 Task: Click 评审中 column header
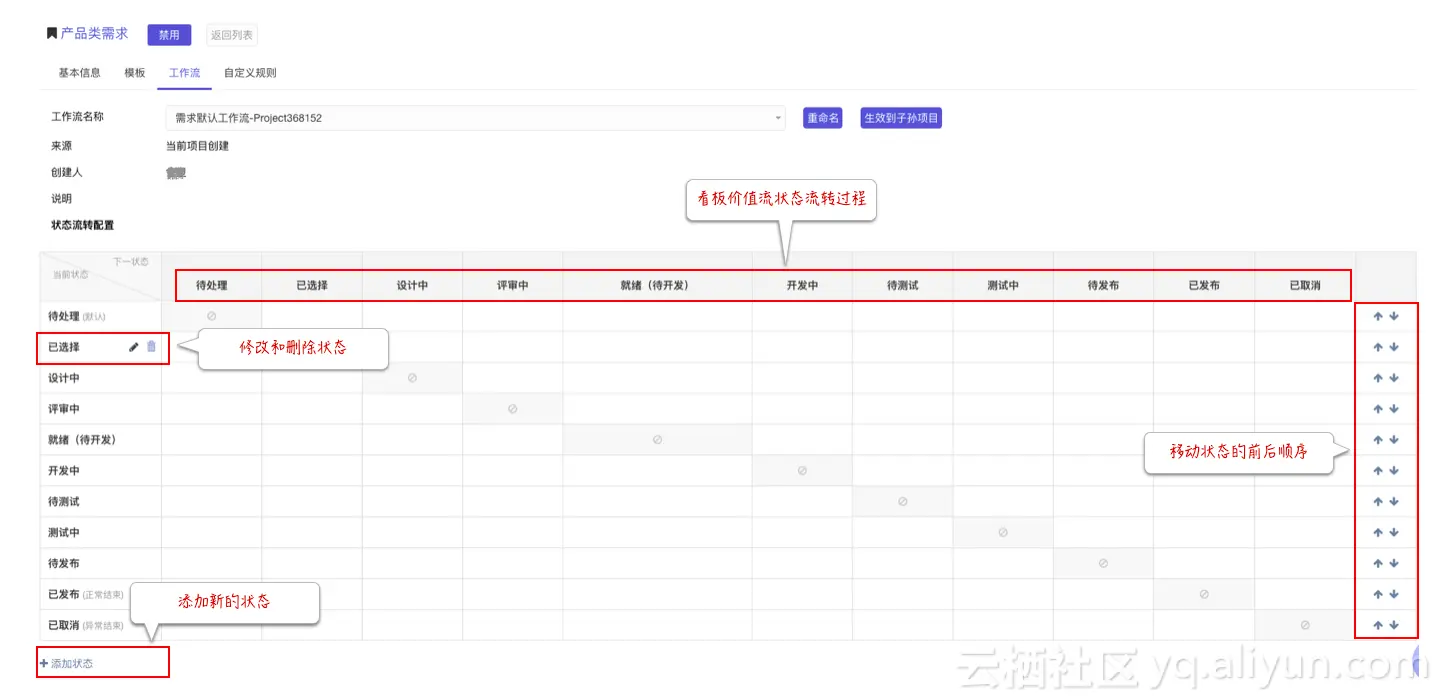(x=512, y=285)
